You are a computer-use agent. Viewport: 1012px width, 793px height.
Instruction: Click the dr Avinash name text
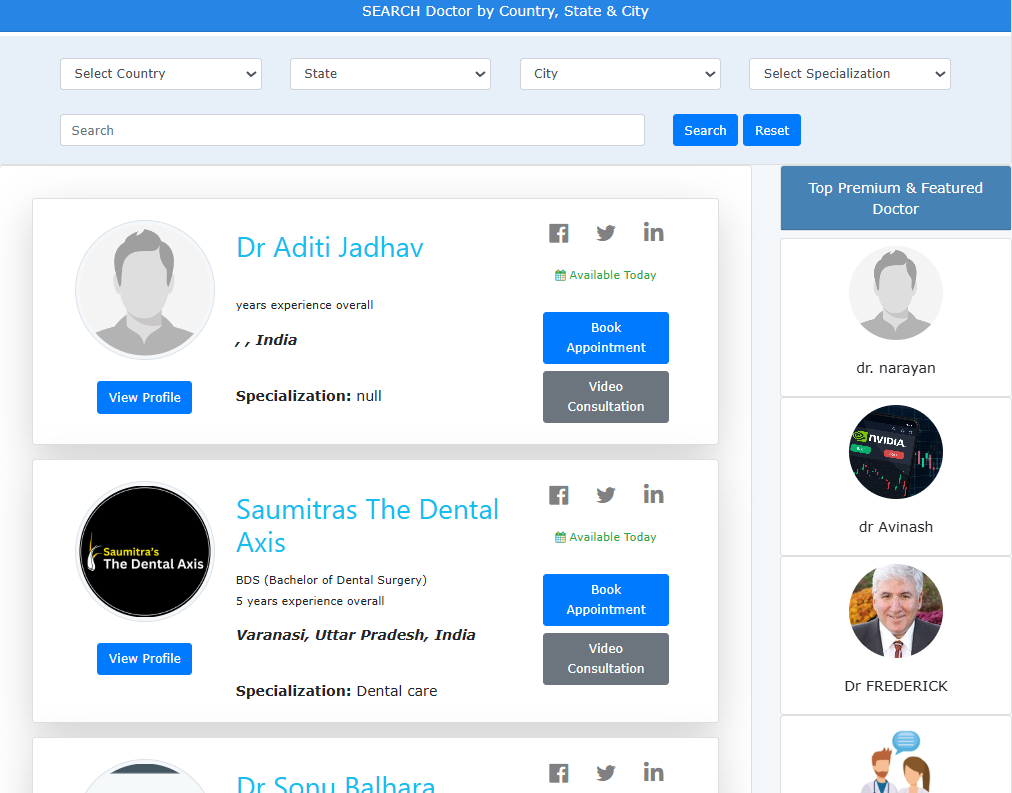click(x=896, y=527)
